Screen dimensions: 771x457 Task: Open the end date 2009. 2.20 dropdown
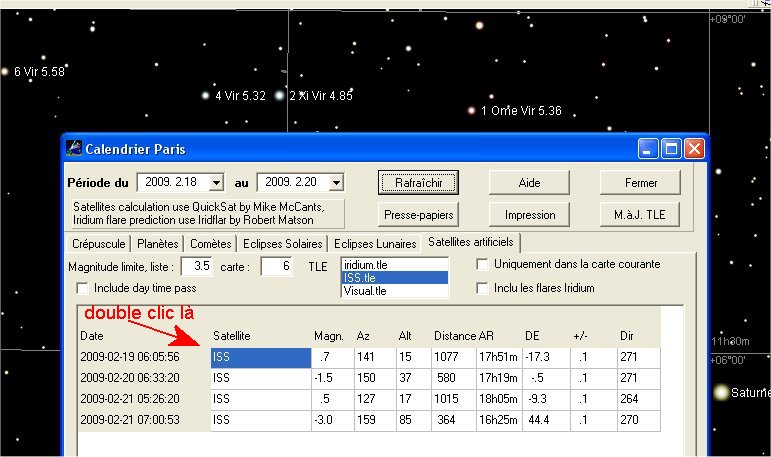[336, 183]
